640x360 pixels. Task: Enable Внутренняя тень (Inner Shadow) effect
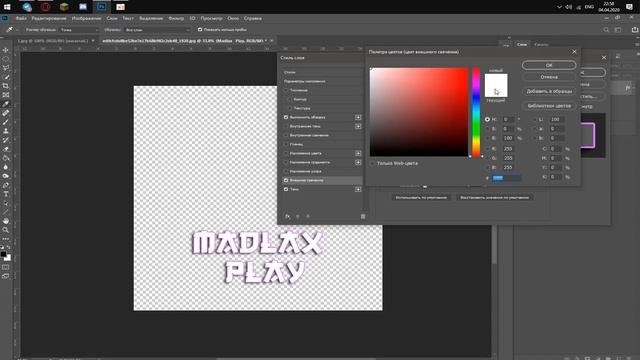[286, 126]
